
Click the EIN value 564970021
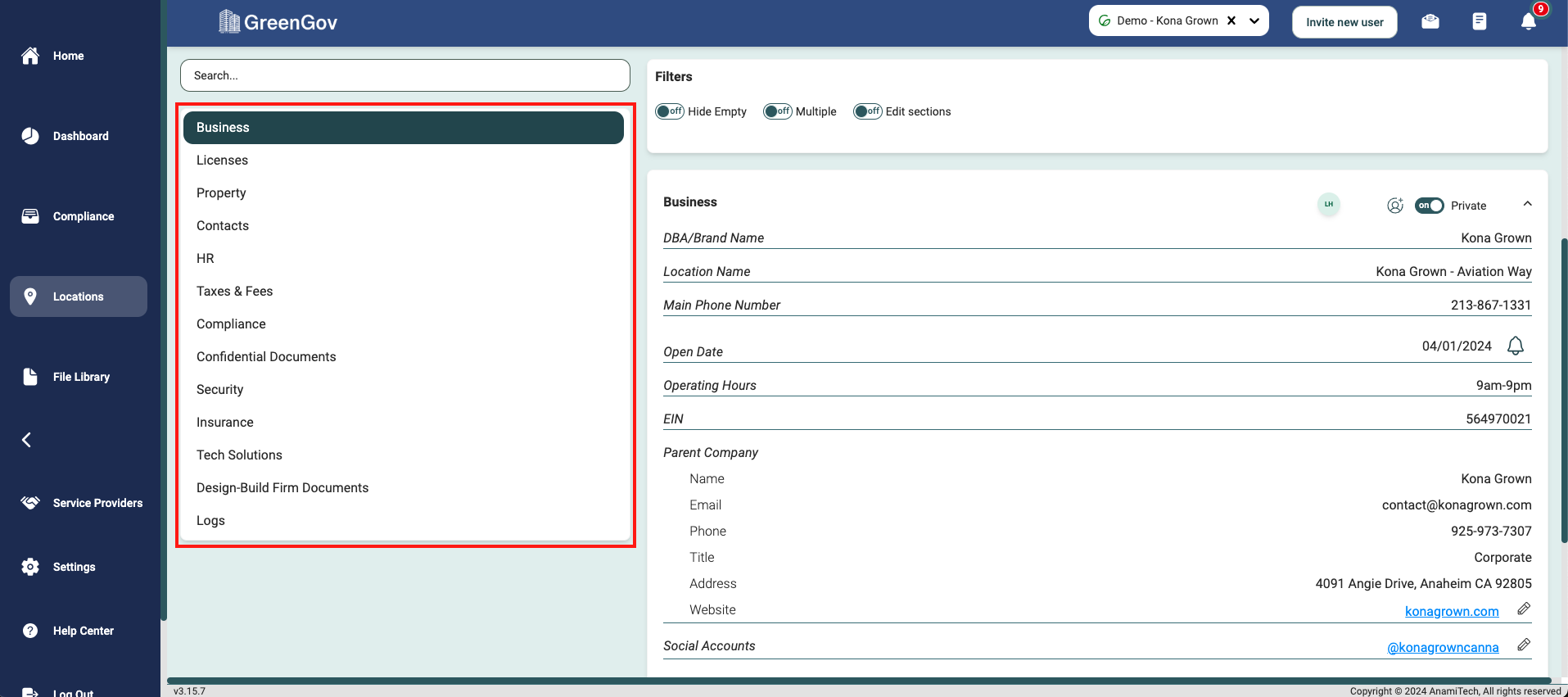(x=1498, y=419)
